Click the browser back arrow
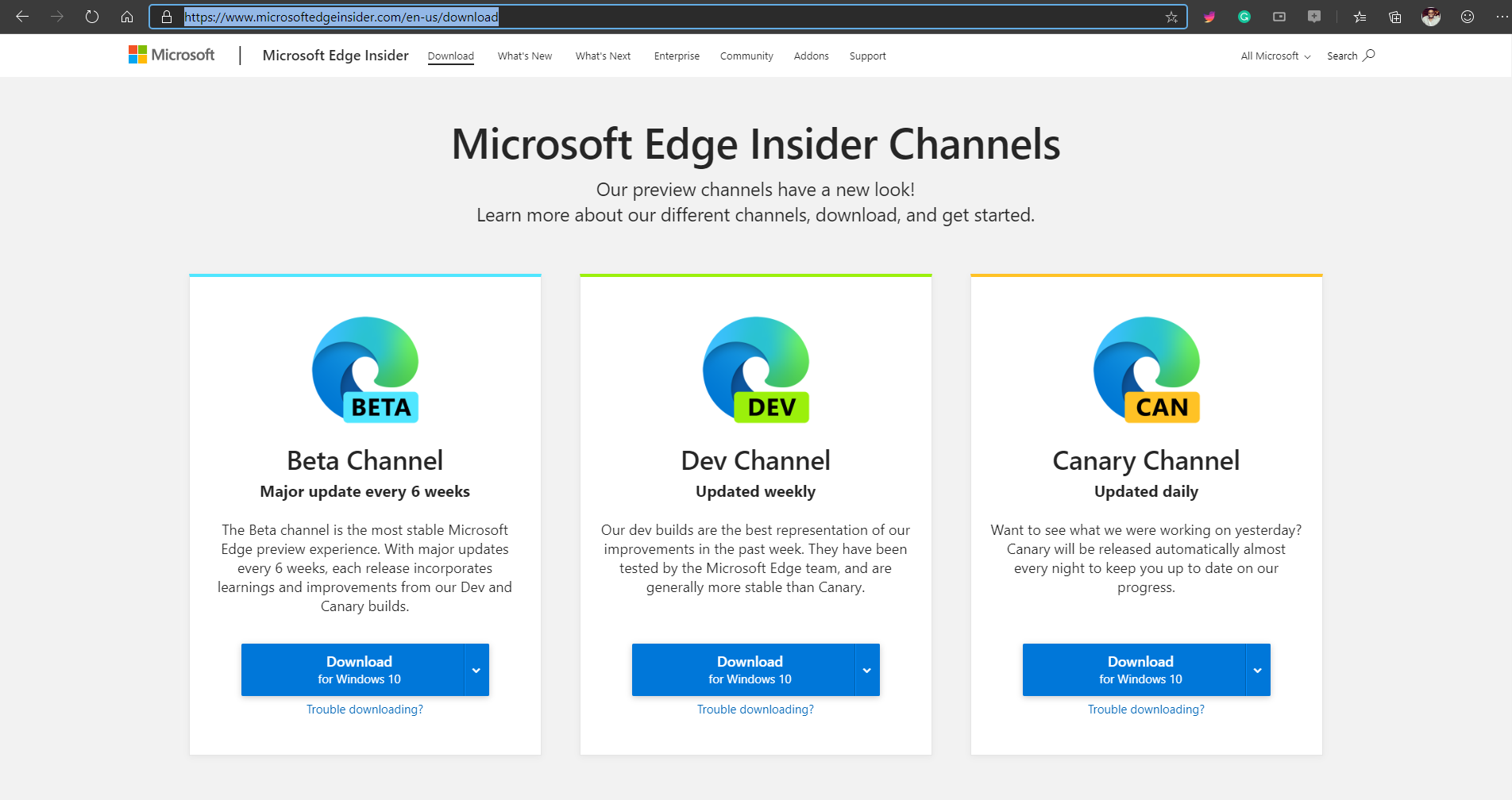 click(22, 17)
